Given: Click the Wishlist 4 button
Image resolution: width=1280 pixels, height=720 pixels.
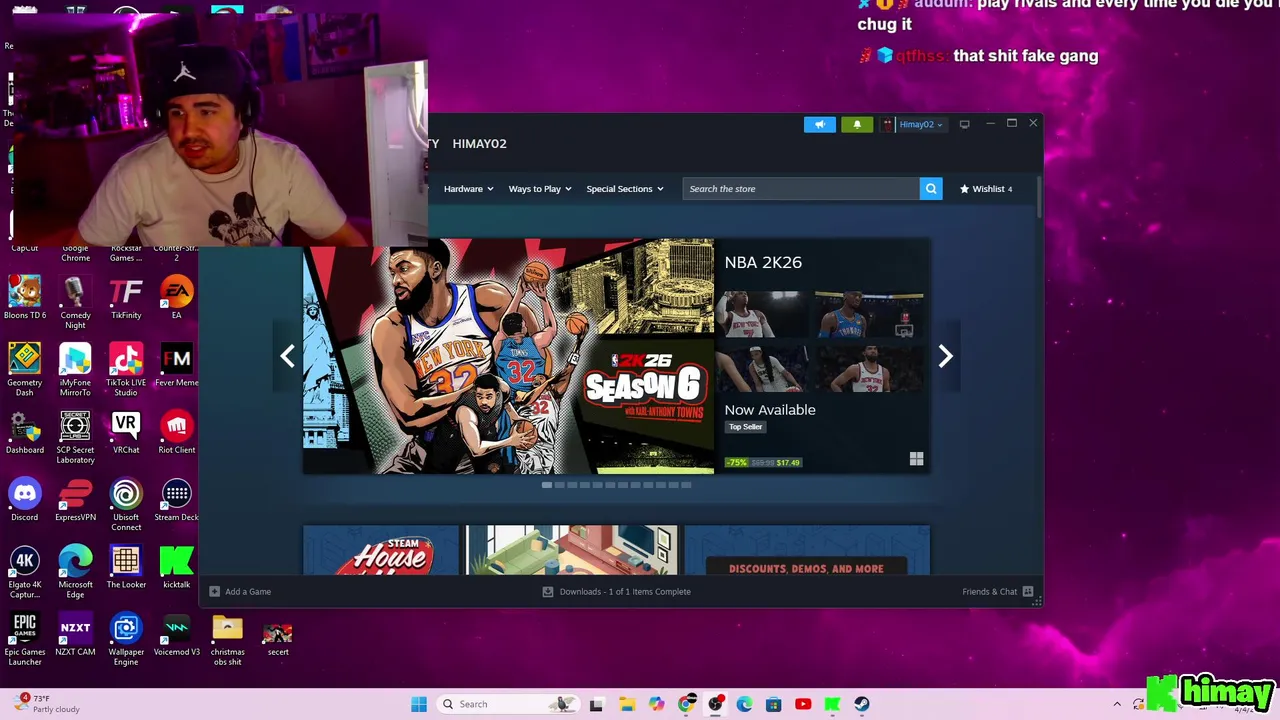Looking at the screenshot, I should (x=986, y=189).
